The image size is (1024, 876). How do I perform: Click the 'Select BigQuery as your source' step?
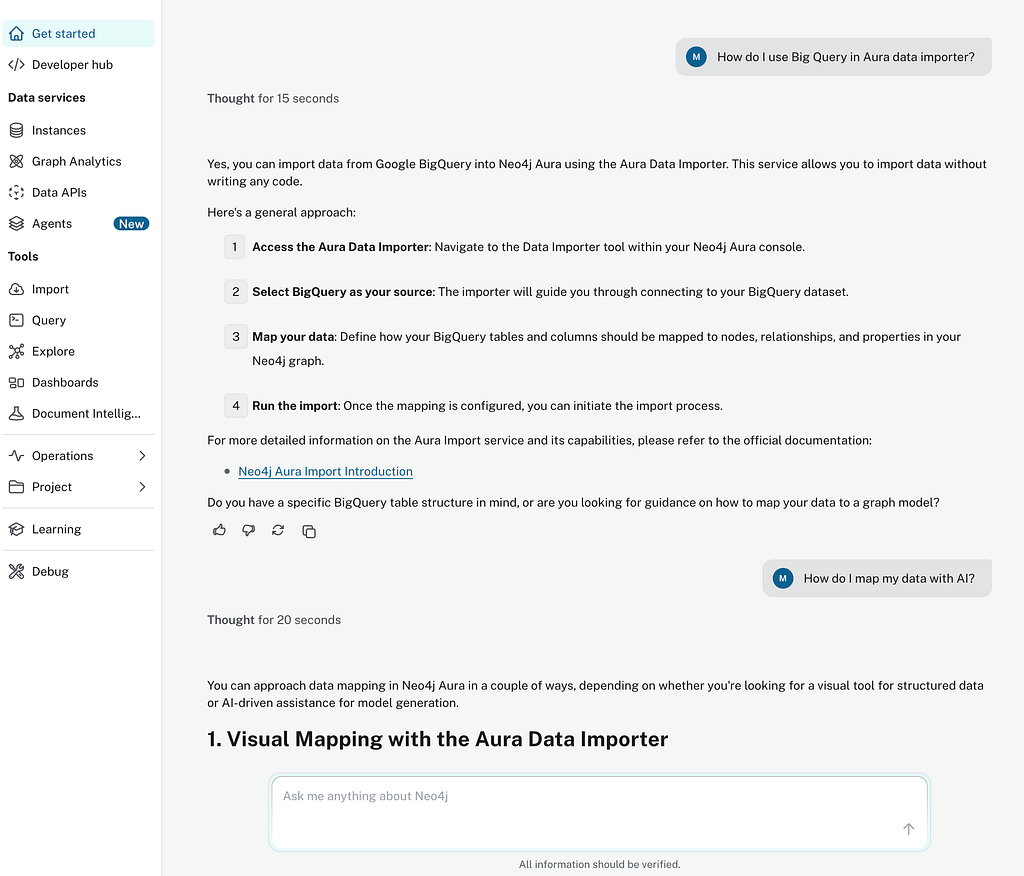[551, 292]
